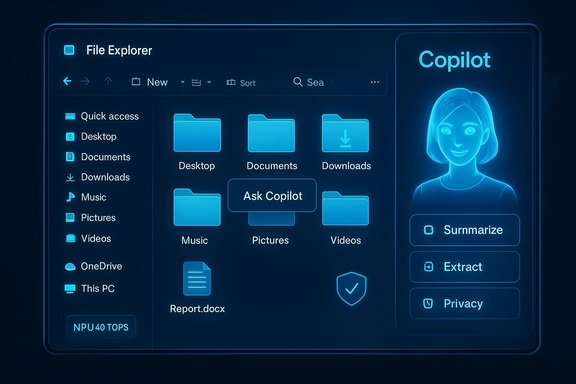Open OneDrive in the sidebar
The image size is (576, 384).
click(94, 266)
